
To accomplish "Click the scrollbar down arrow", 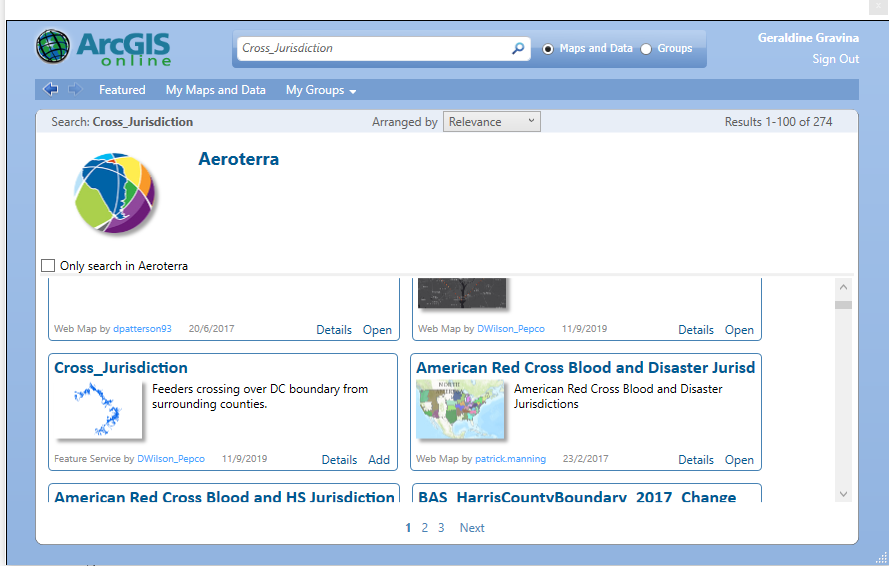I will coord(843,494).
